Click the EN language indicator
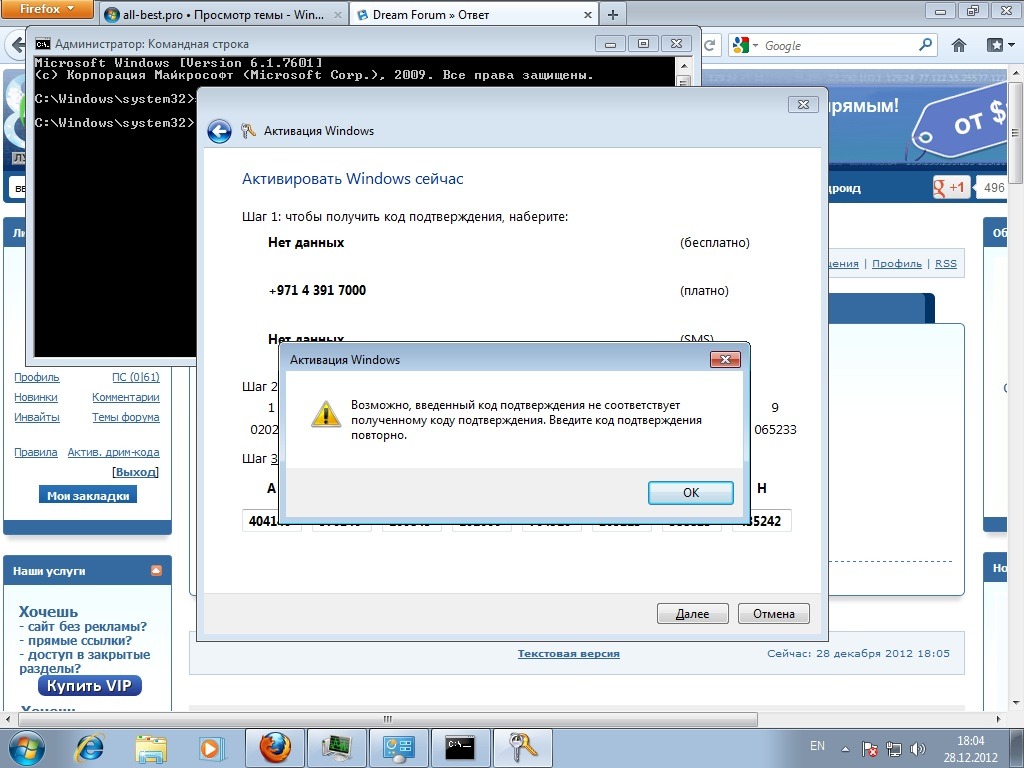1024x768 pixels. [817, 746]
